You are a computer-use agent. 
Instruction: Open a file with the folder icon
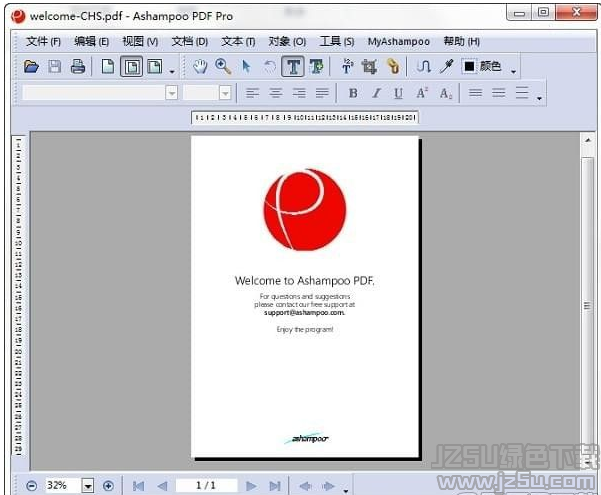coord(31,67)
